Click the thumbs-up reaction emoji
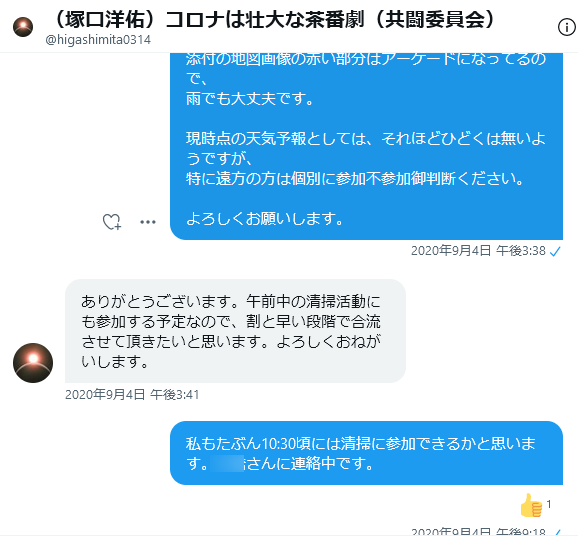The image size is (578, 540). click(531, 505)
